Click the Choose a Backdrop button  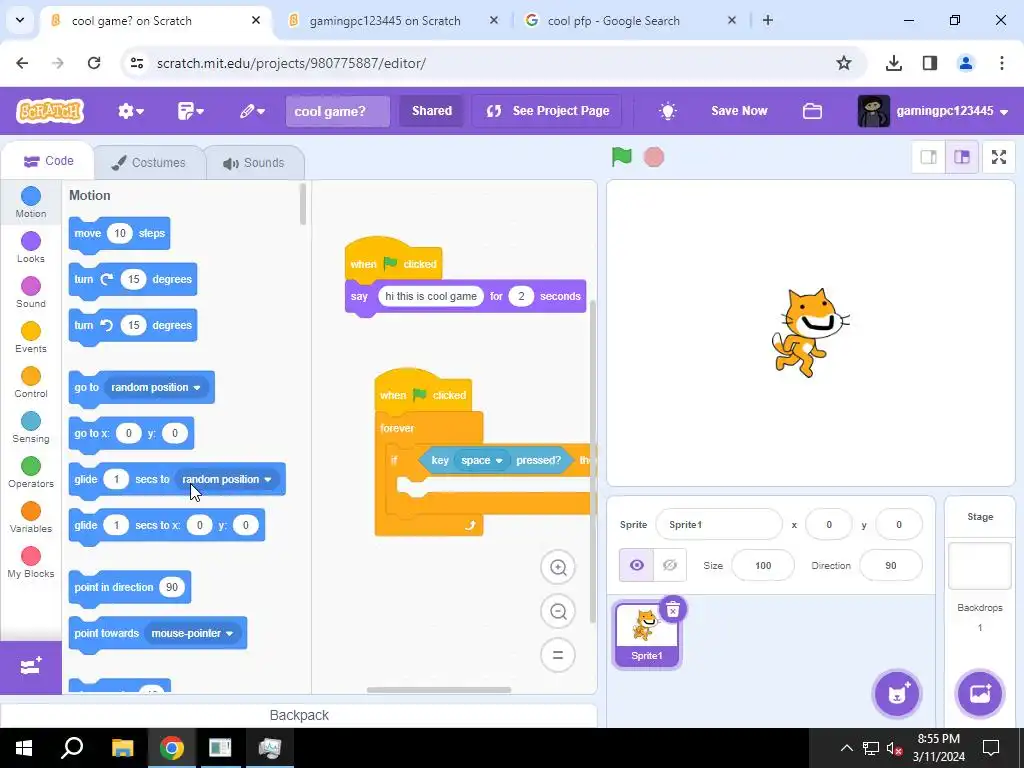[980, 693]
